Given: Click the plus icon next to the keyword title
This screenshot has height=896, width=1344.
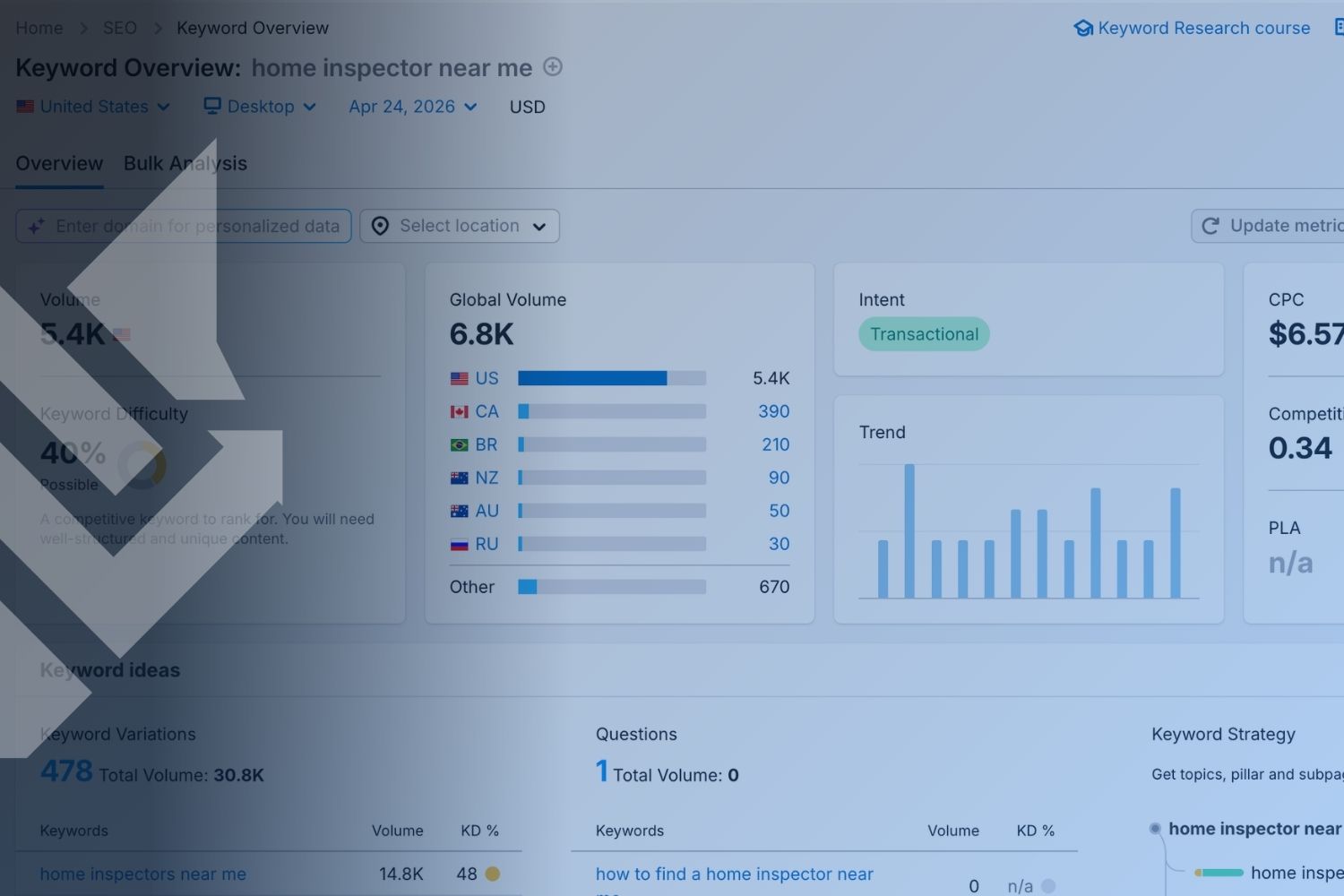Looking at the screenshot, I should pyautogui.click(x=553, y=67).
